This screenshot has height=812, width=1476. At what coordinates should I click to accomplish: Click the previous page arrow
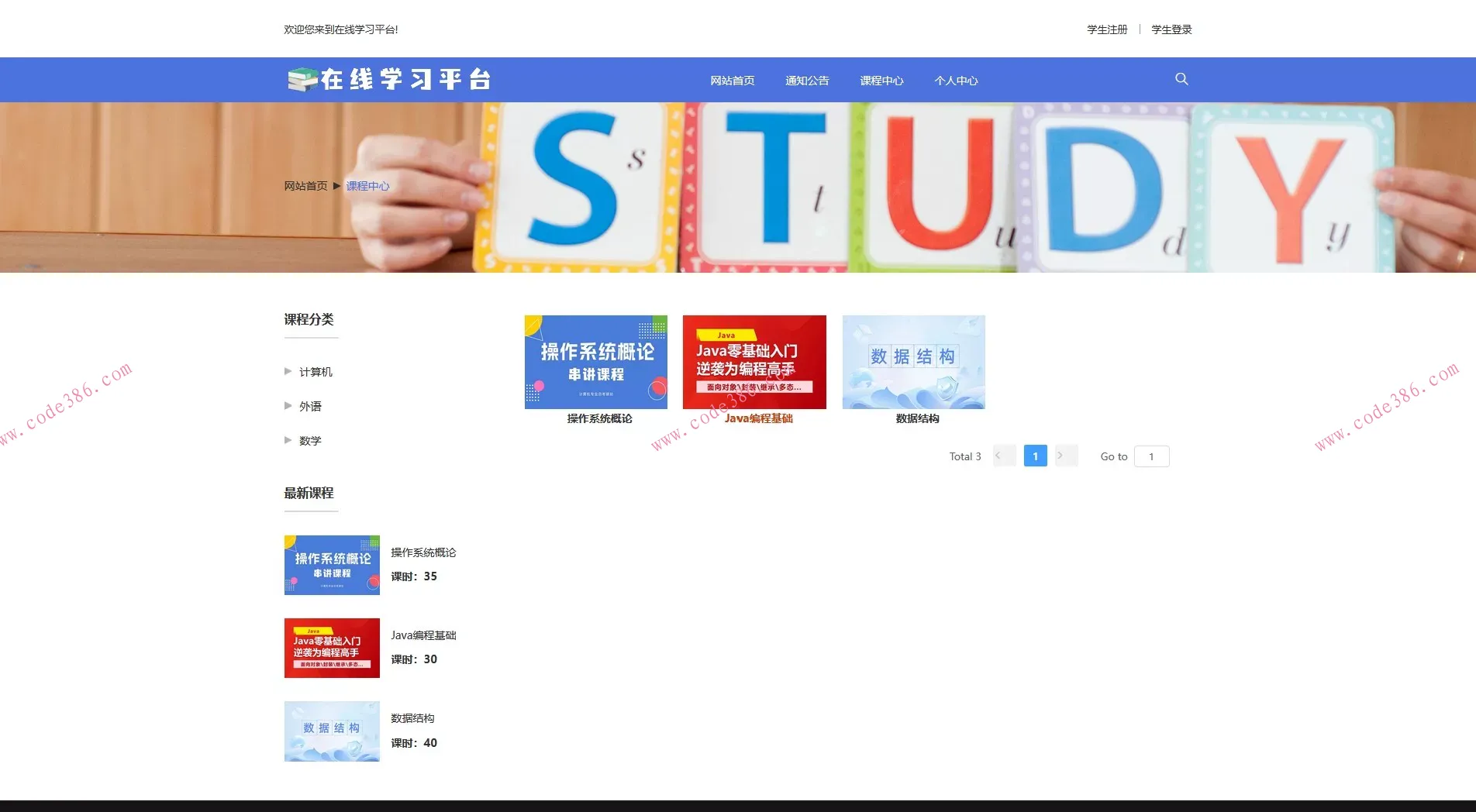pyautogui.click(x=1004, y=456)
